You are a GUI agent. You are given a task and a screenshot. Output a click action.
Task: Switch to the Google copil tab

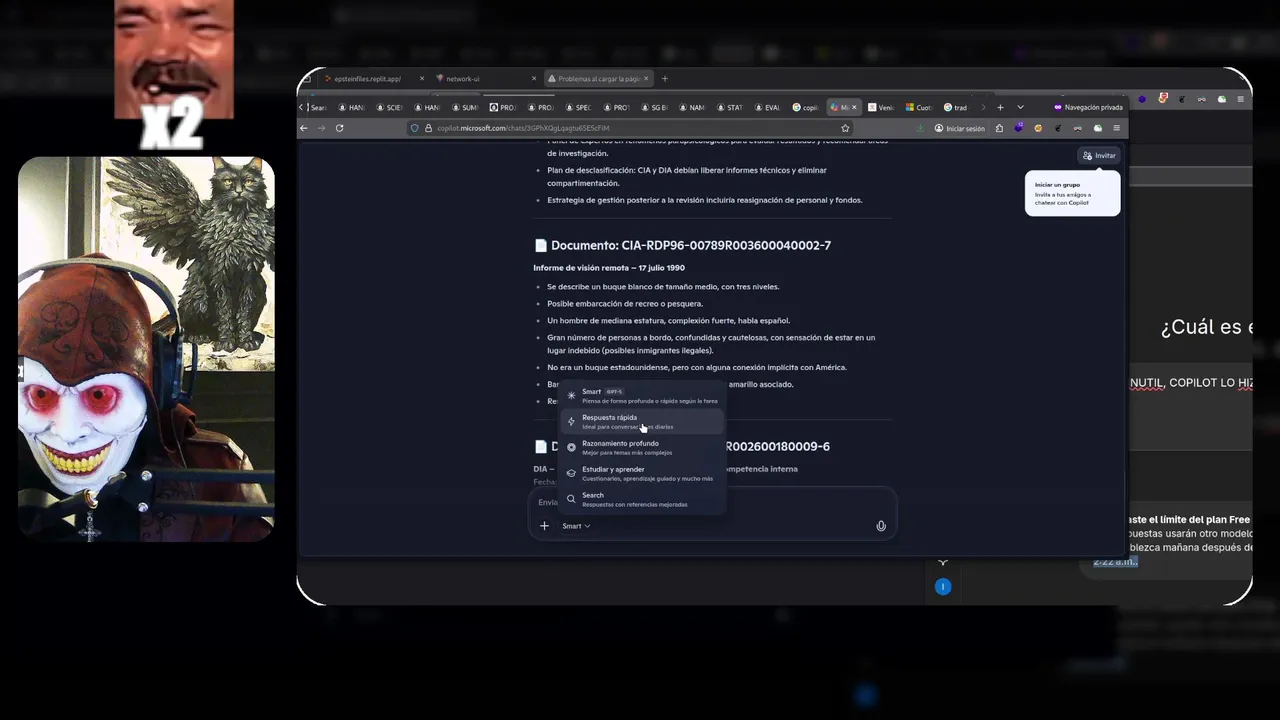805,107
